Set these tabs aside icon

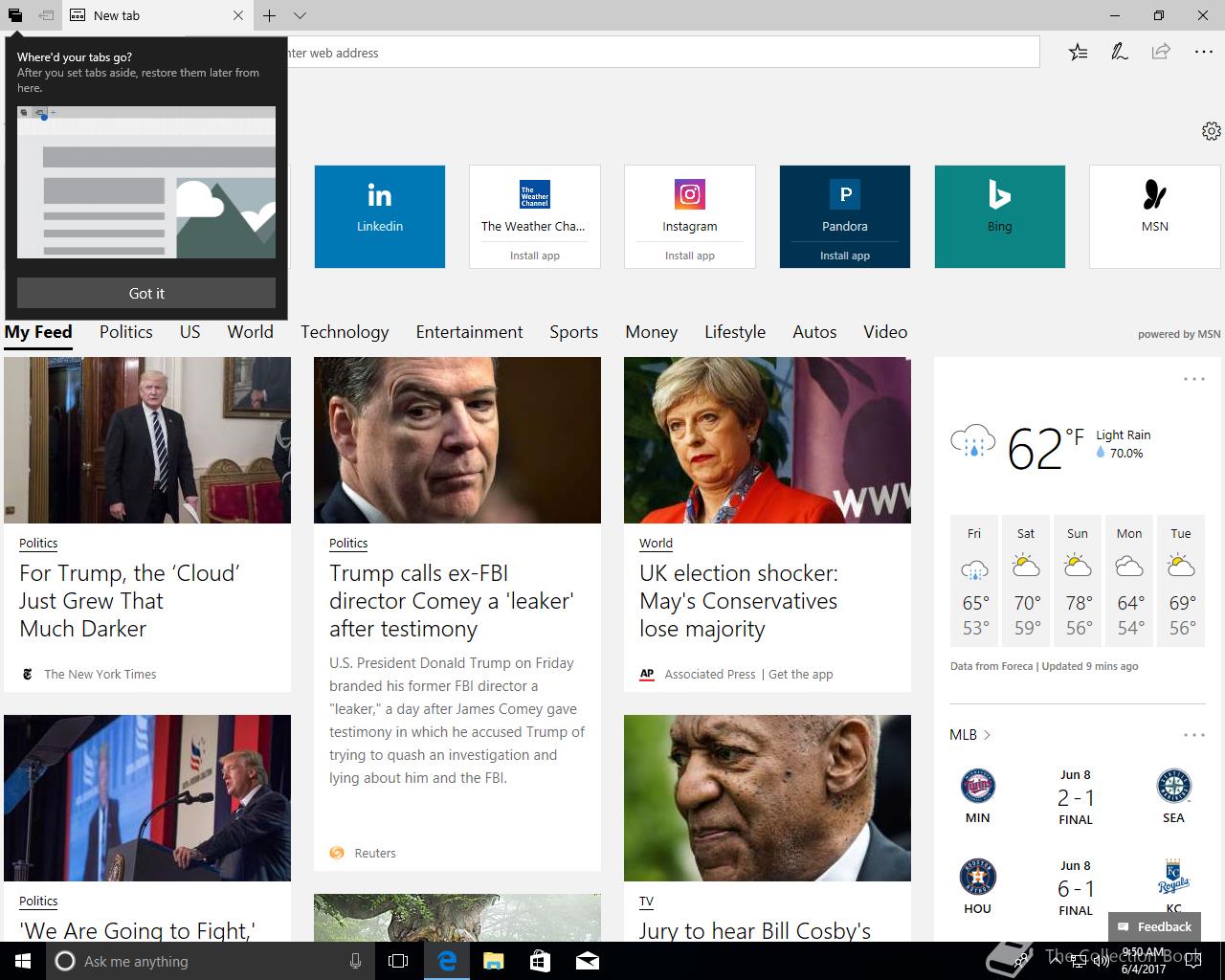click(45, 15)
